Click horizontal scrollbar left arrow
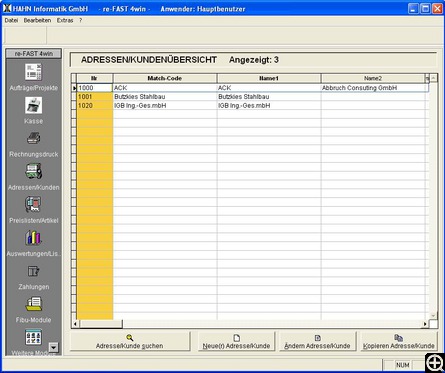This screenshot has height=373, width=445. pyautogui.click(x=75, y=324)
